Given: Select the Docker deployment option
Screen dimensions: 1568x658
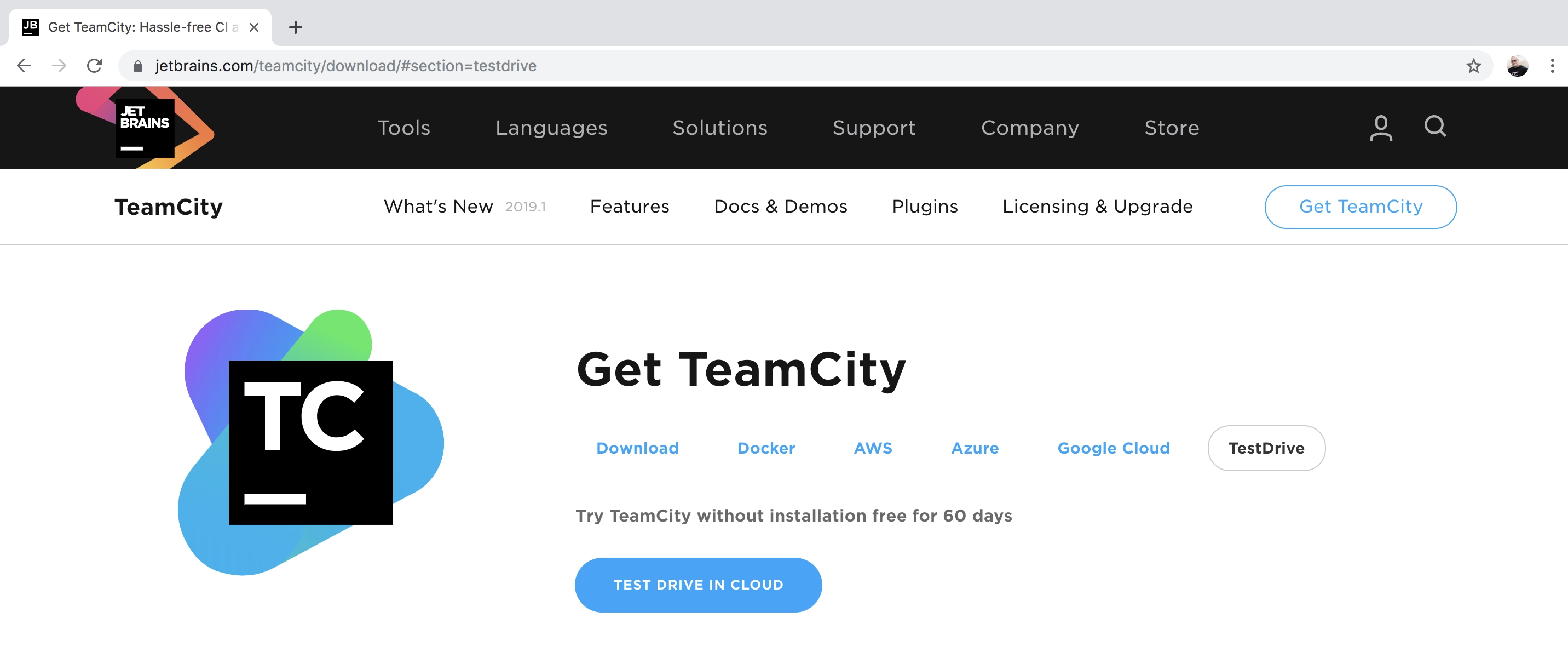Looking at the screenshot, I should (x=765, y=448).
